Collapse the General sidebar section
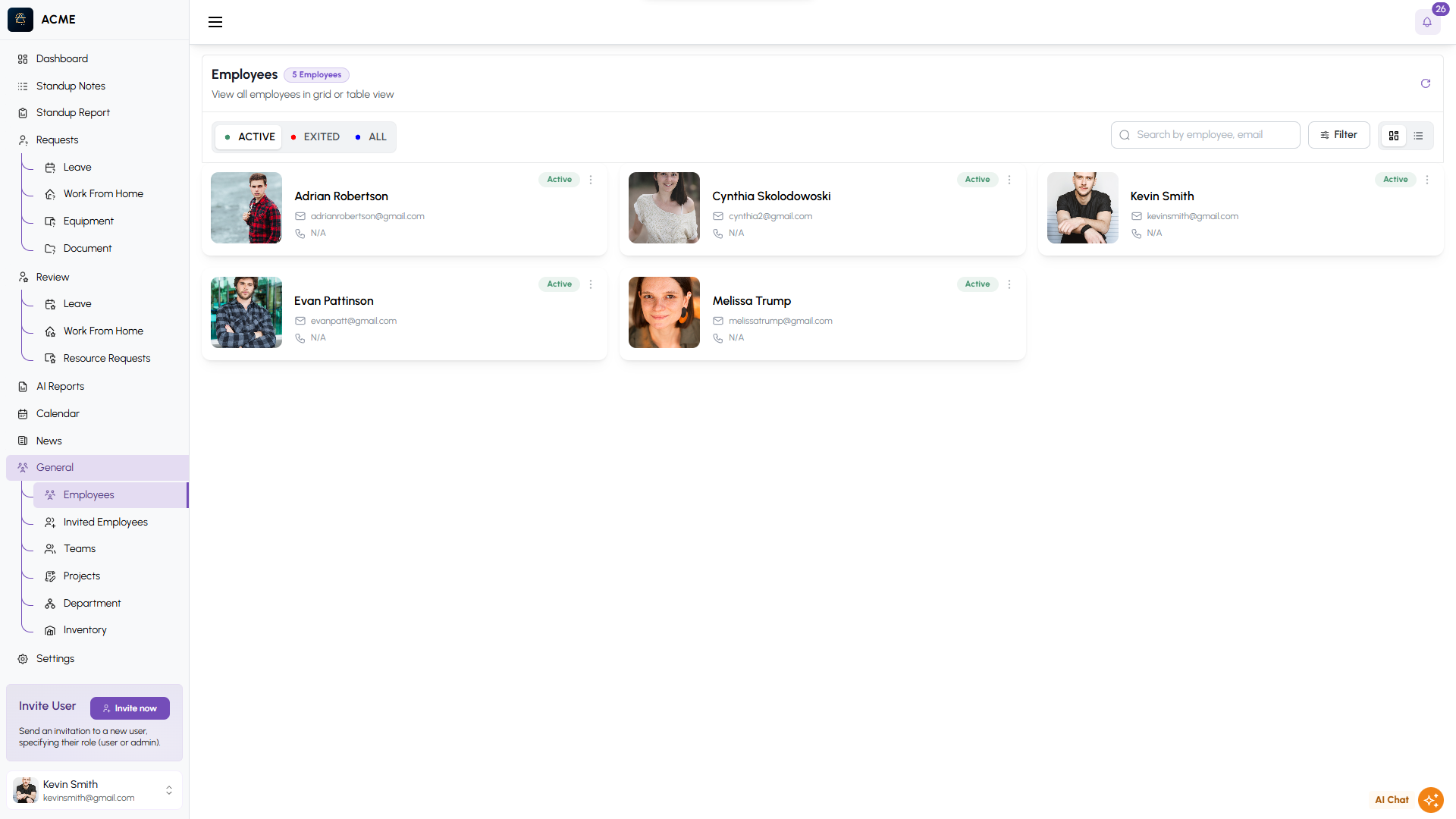Screen dimensions: 1456x819 (x=55, y=468)
